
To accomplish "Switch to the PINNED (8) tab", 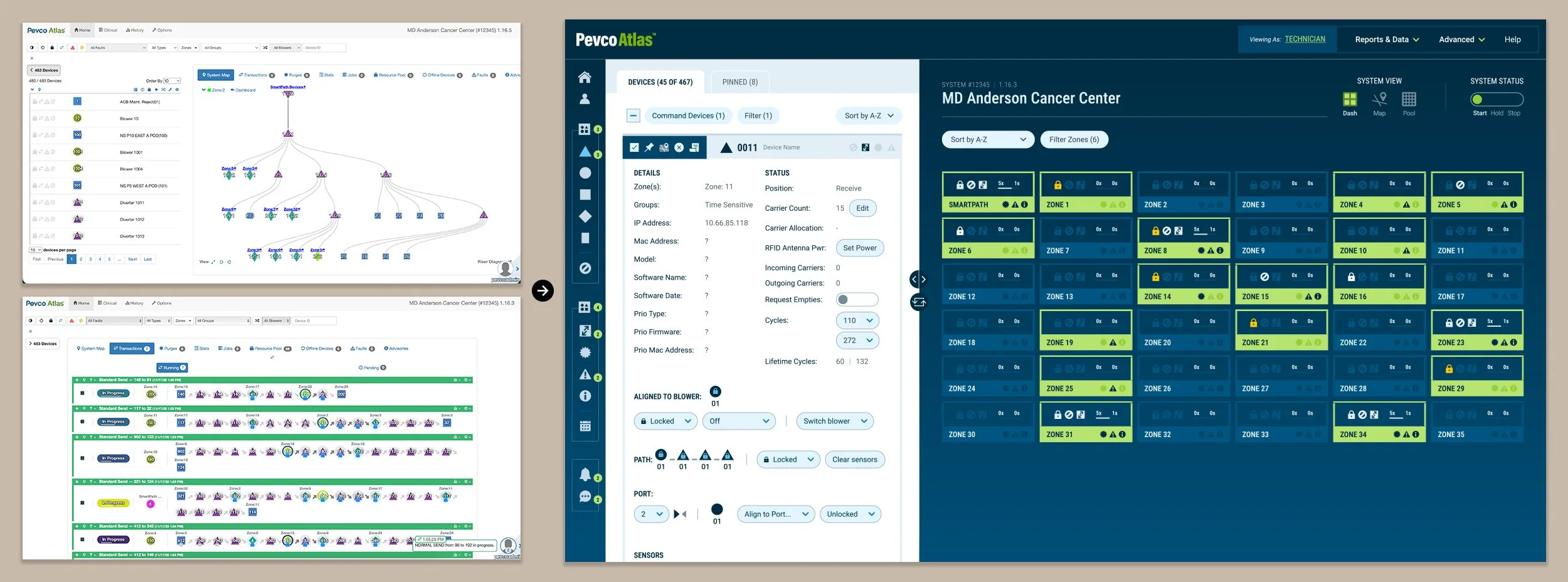I will (740, 82).
